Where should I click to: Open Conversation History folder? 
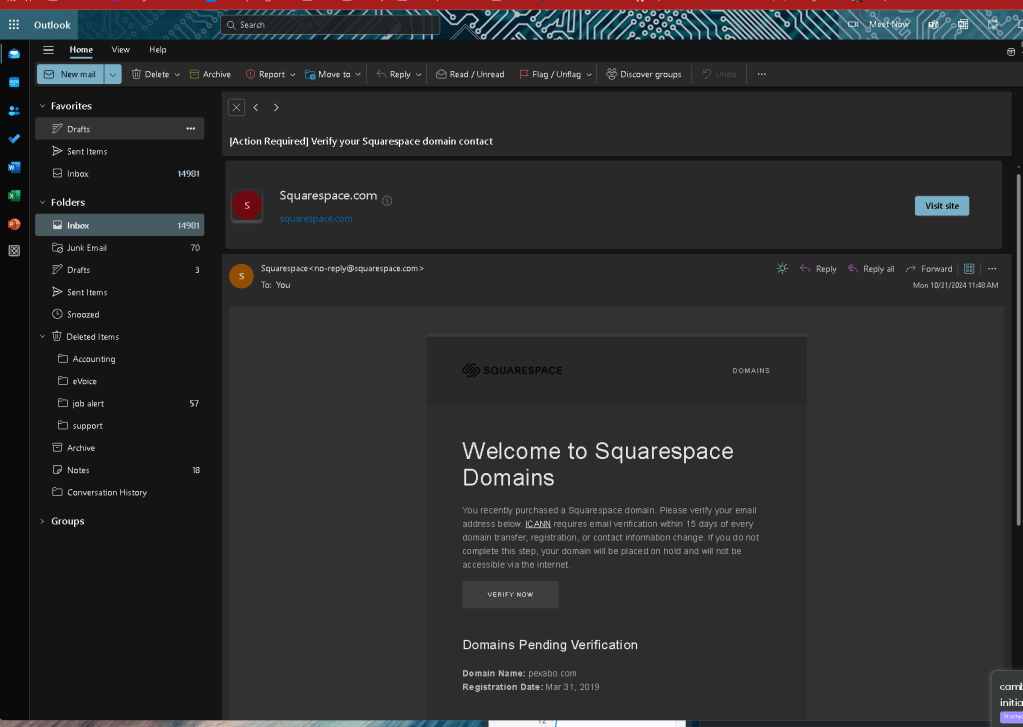(120, 492)
